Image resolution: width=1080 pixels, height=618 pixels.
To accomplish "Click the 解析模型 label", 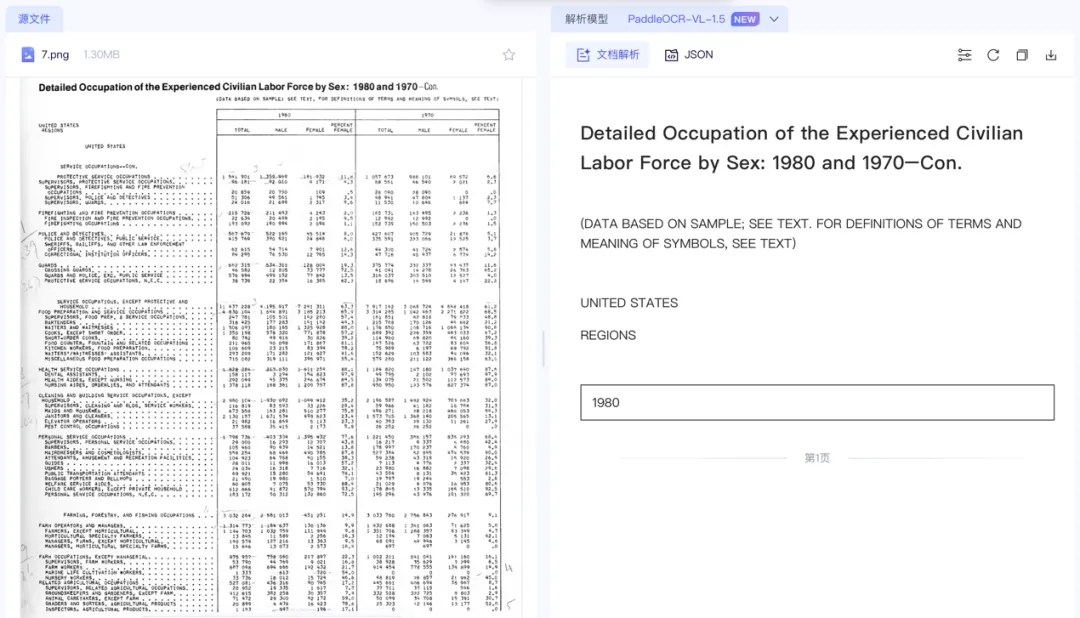I will point(586,19).
